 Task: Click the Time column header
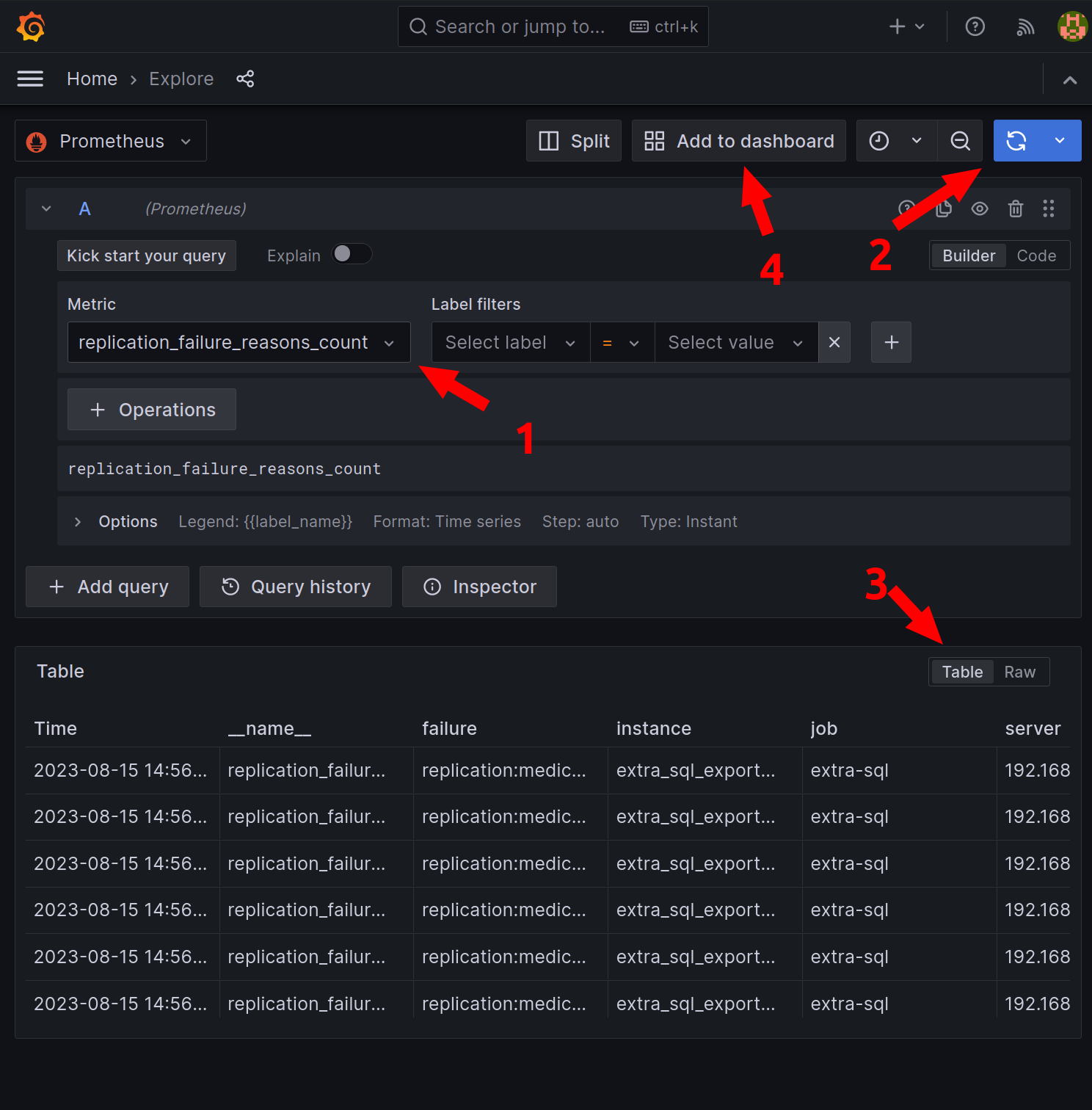[x=55, y=728]
